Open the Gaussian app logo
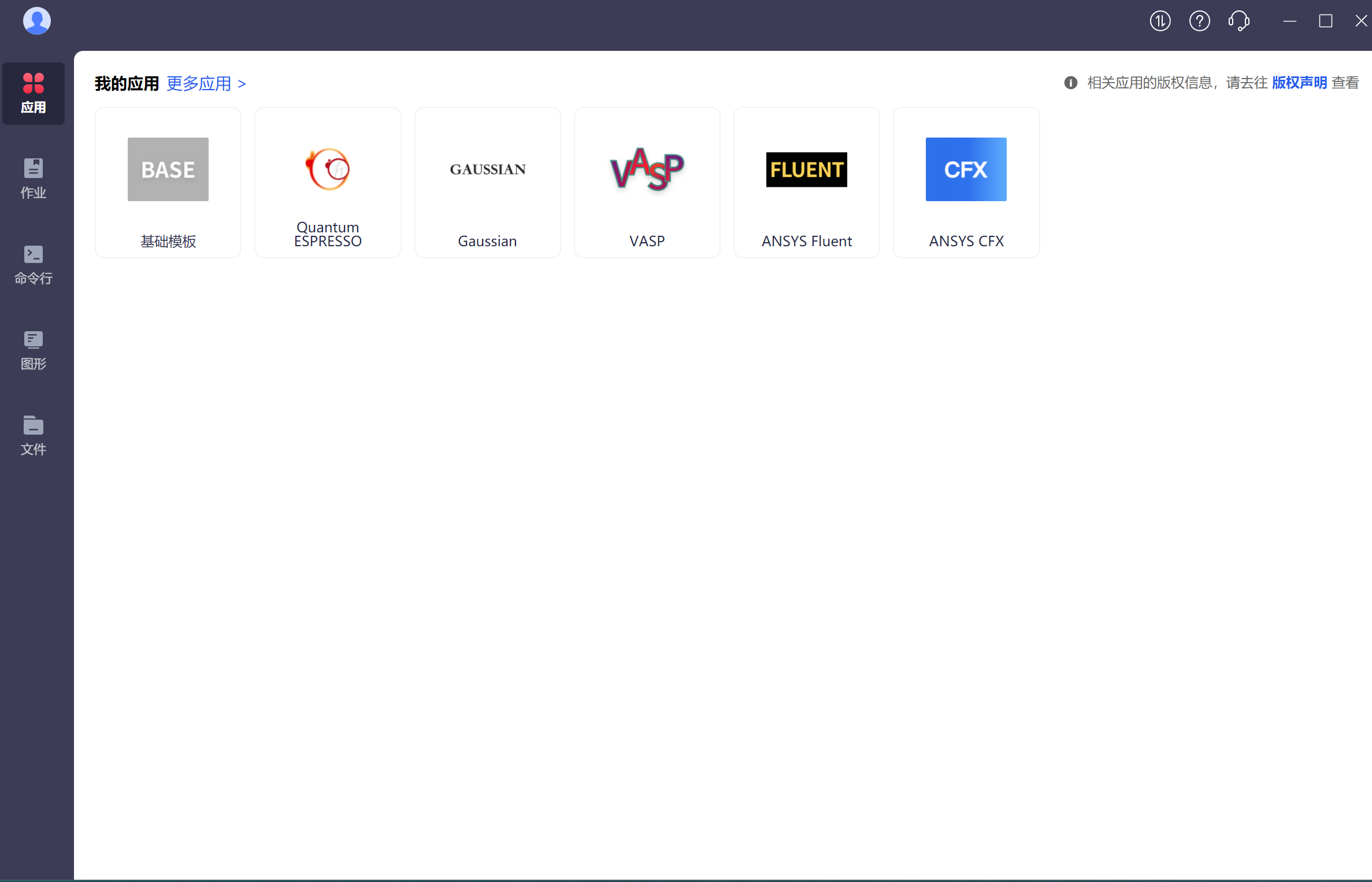 [487, 169]
